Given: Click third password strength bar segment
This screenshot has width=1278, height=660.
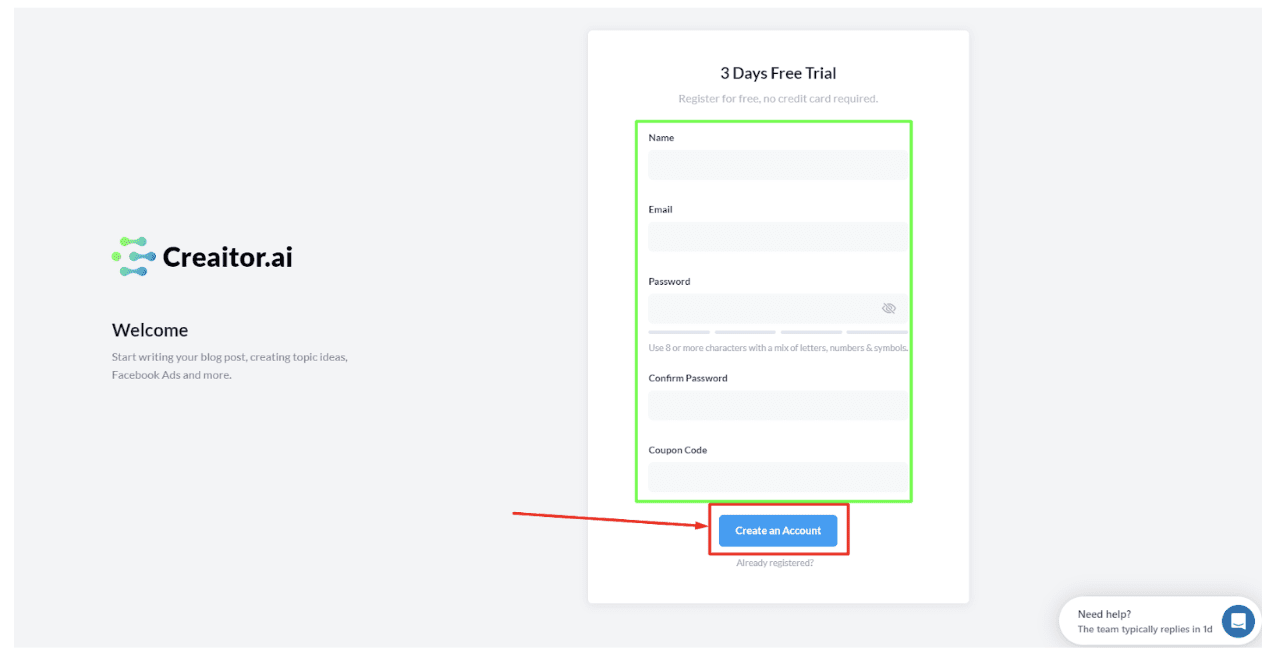Looking at the screenshot, I should tap(811, 332).
